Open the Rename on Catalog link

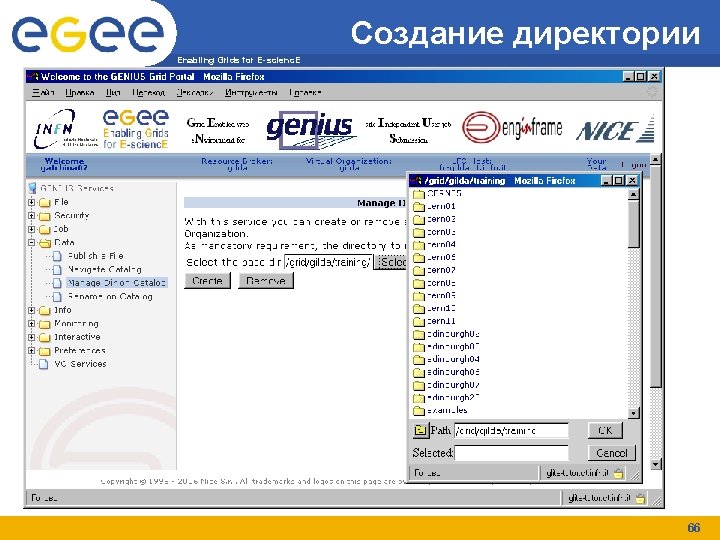(110, 297)
